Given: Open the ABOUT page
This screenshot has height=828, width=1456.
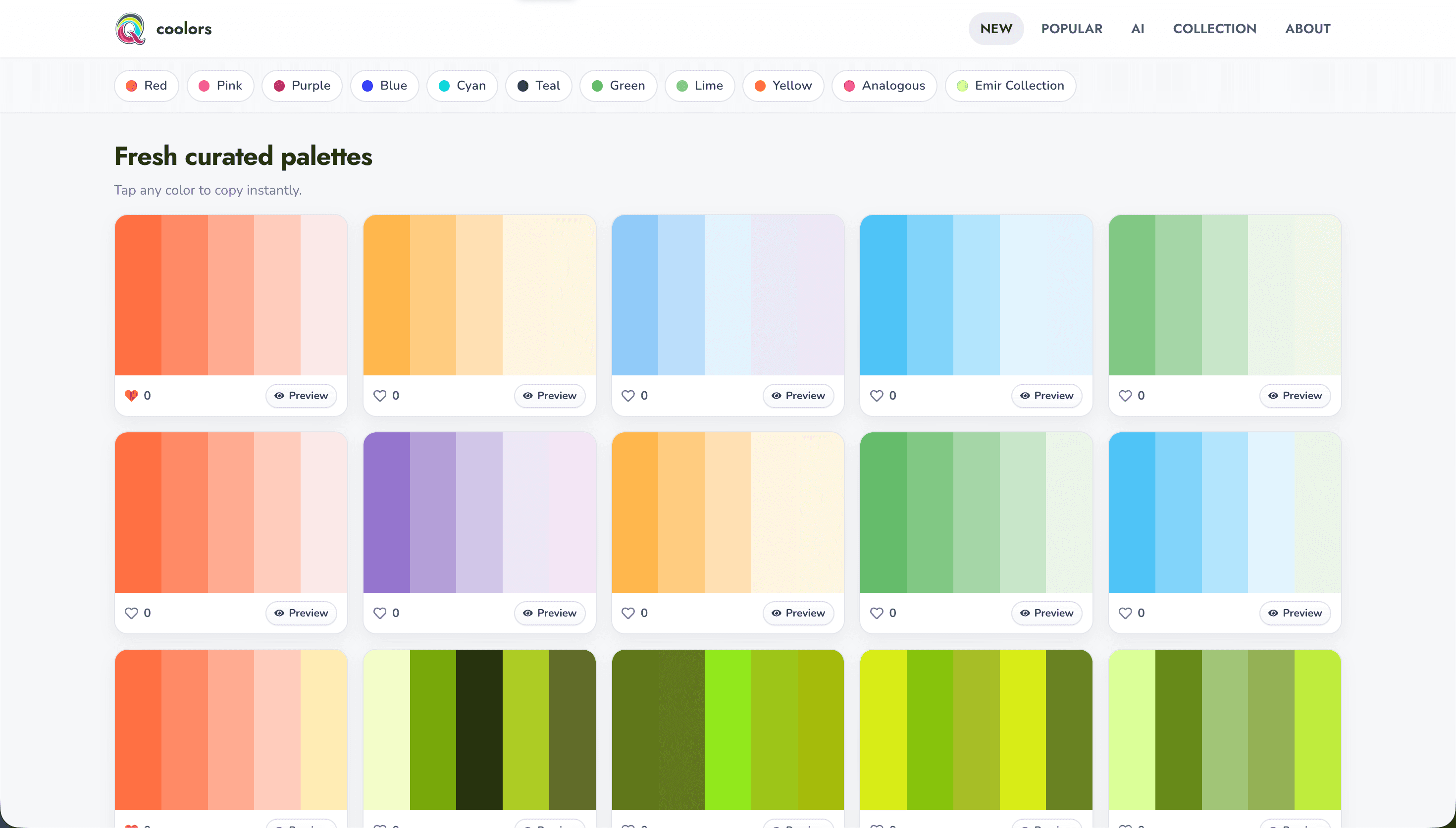Looking at the screenshot, I should [1307, 28].
